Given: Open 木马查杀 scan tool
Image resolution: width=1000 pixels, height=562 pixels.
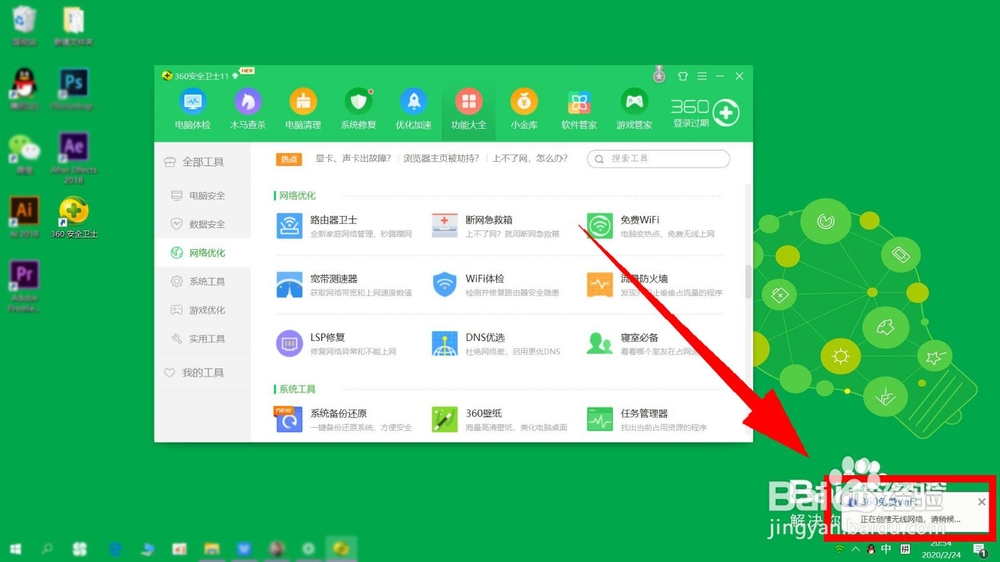Looking at the screenshot, I should click(247, 110).
